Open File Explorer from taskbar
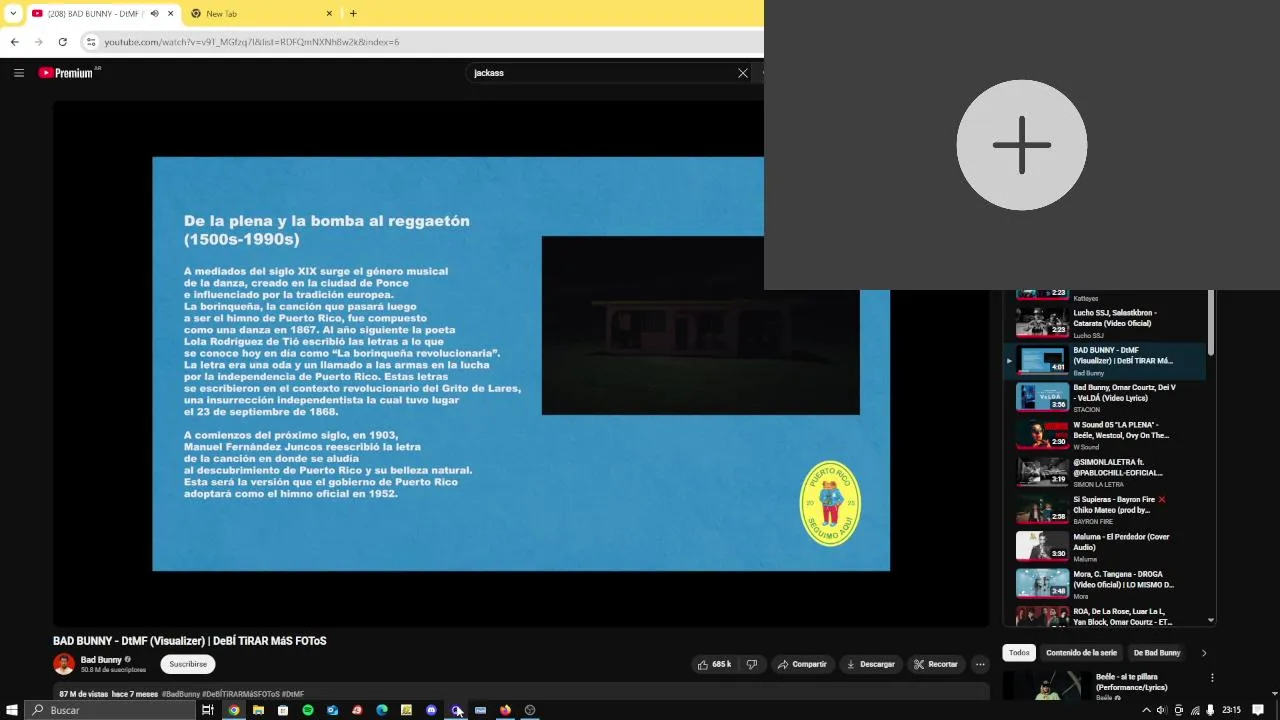The height and width of the screenshot is (720, 1280). click(x=258, y=710)
